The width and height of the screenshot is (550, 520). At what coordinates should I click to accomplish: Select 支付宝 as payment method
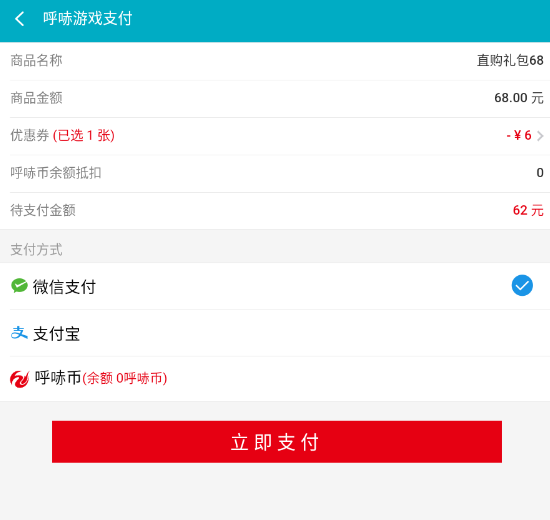pyautogui.click(x=275, y=333)
